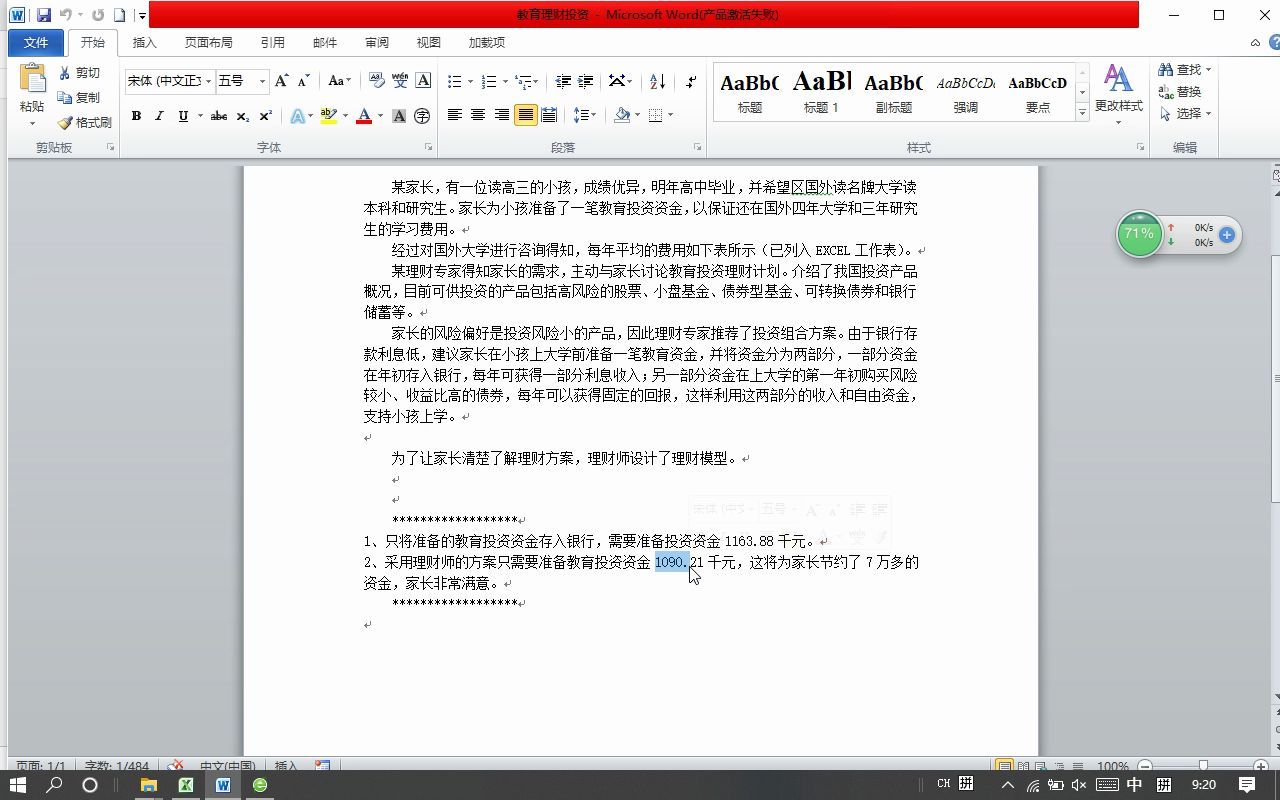This screenshot has height=800, width=1280.
Task: Click the Decrease Indent icon
Action: [563, 81]
